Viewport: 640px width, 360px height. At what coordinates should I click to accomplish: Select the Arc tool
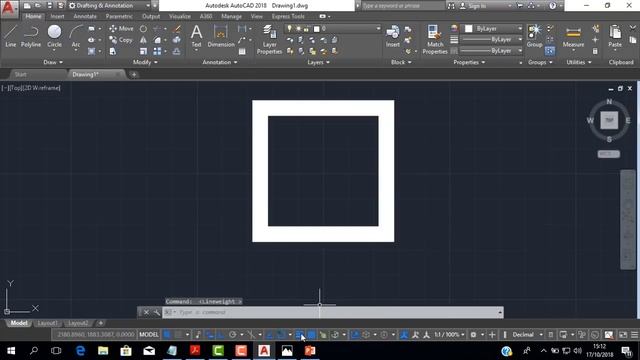click(76, 36)
